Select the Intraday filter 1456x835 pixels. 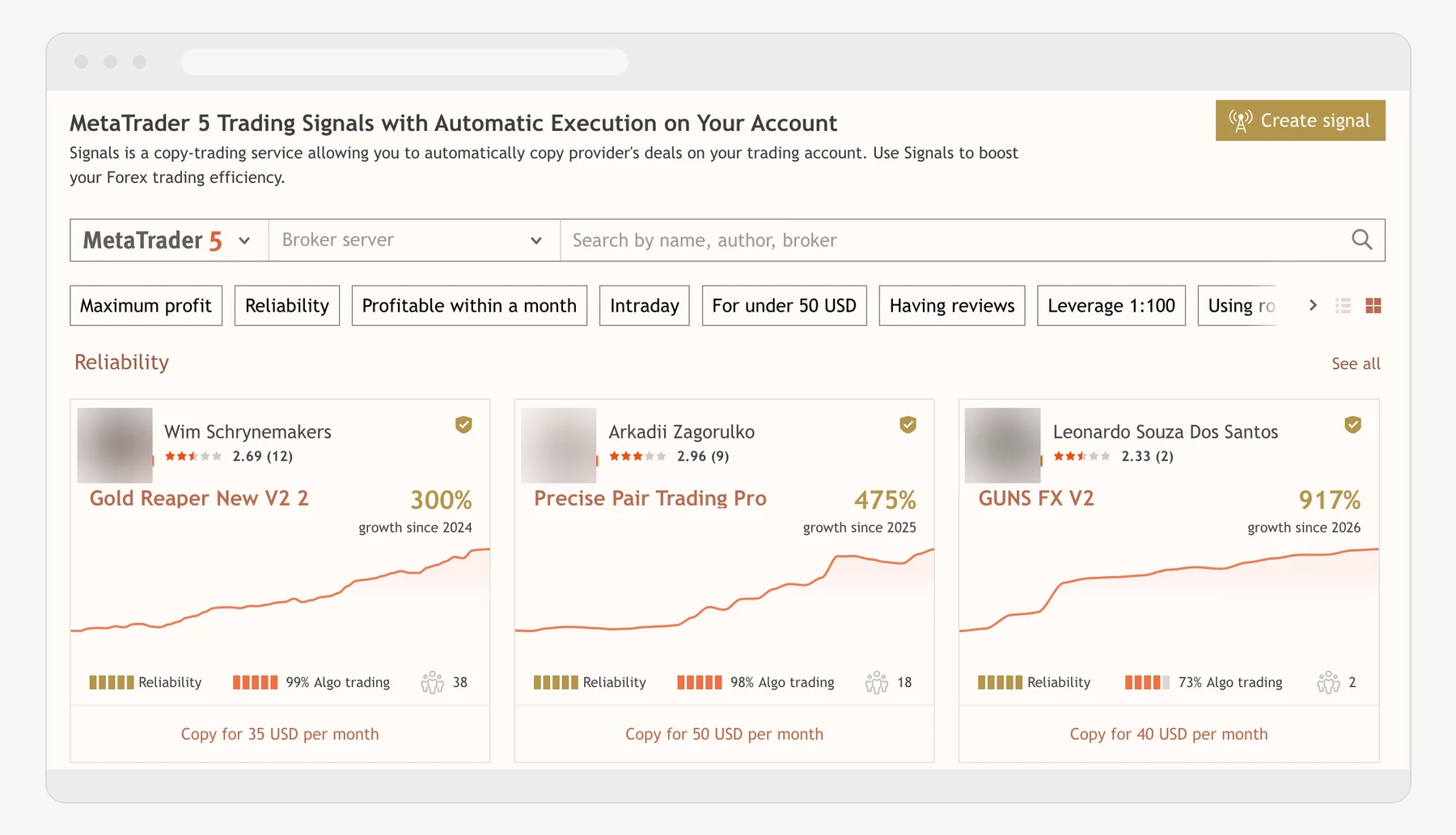[x=645, y=305]
